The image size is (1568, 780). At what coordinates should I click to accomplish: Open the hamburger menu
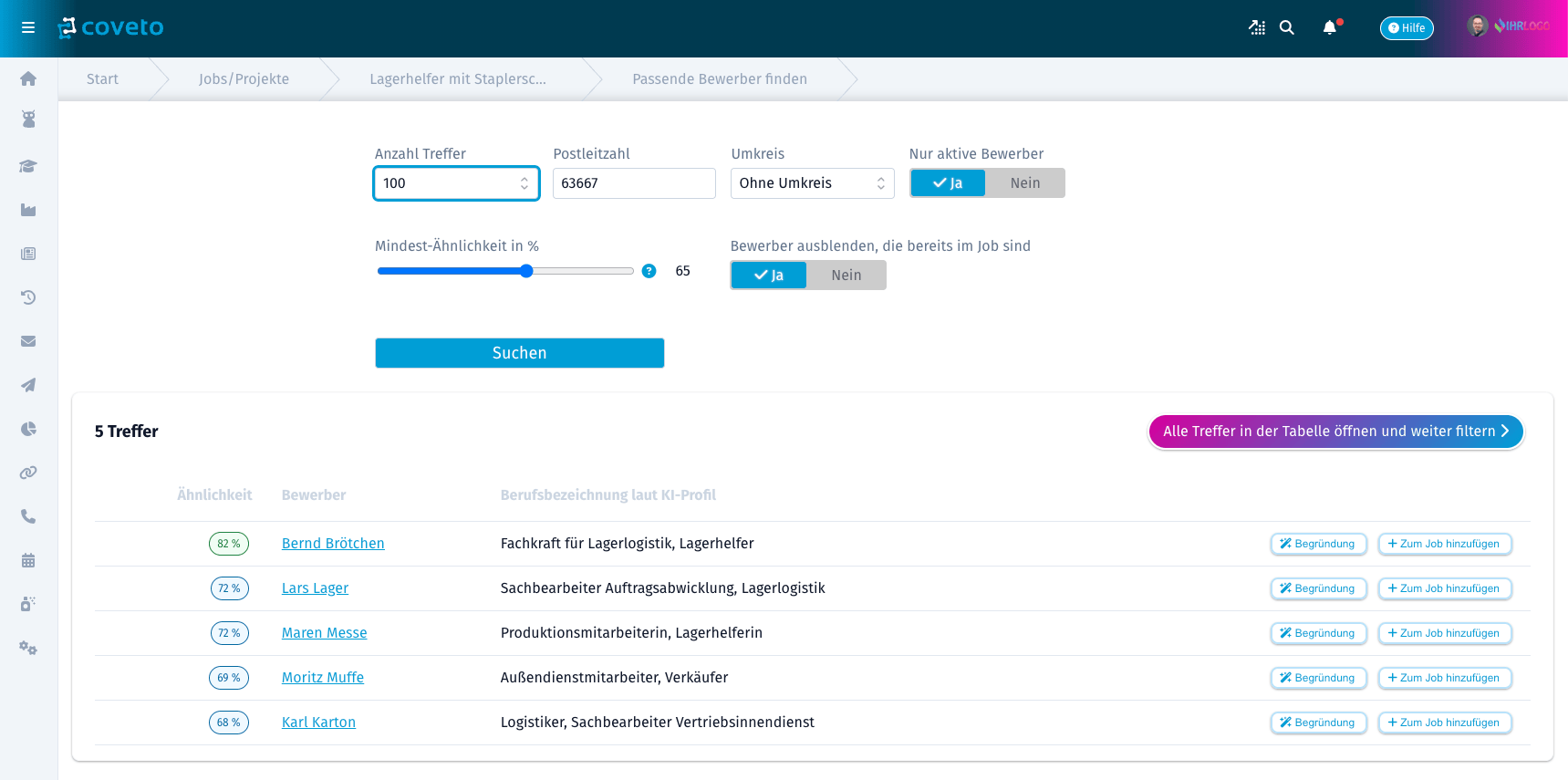[x=28, y=27]
